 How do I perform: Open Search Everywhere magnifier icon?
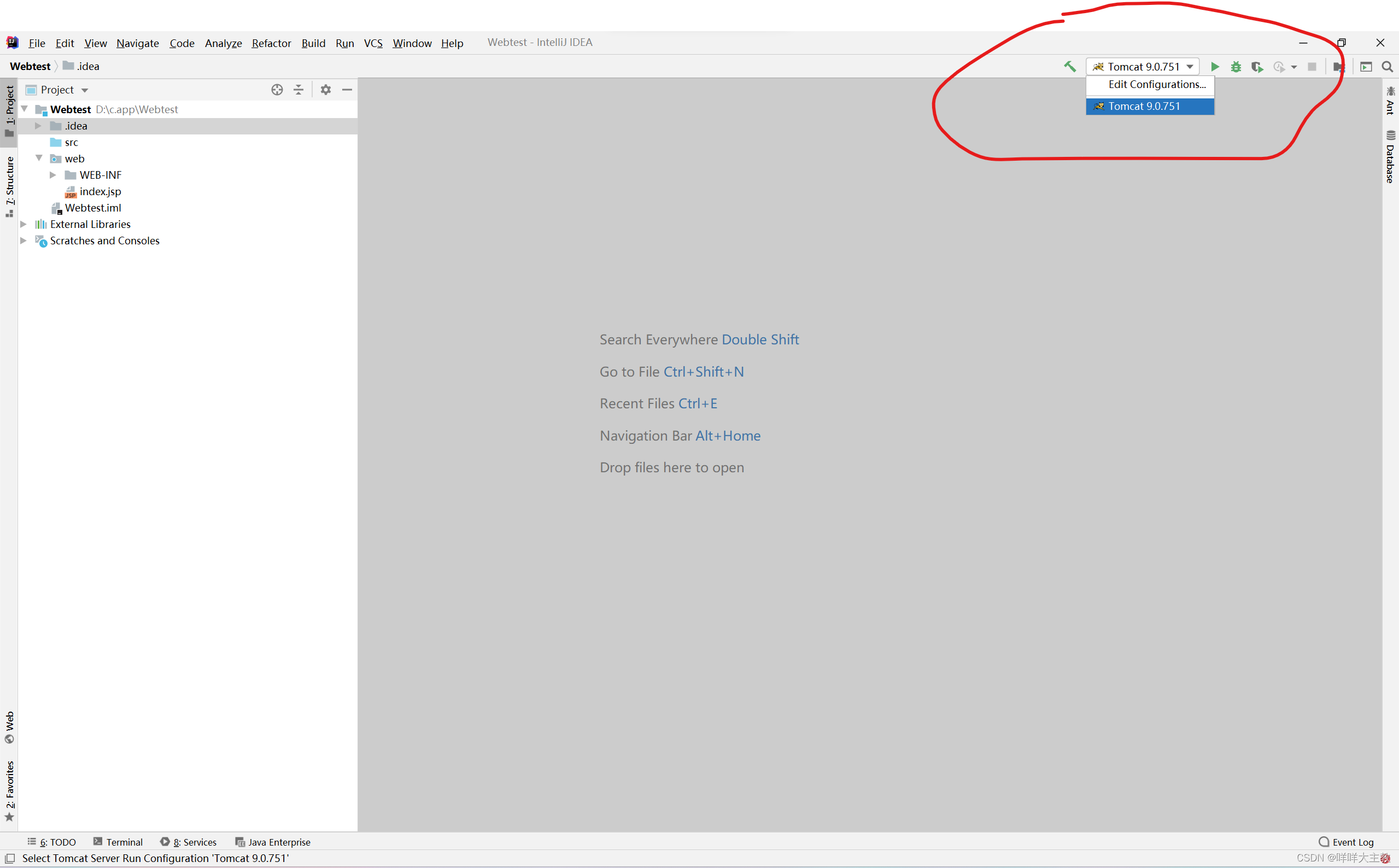(1388, 67)
